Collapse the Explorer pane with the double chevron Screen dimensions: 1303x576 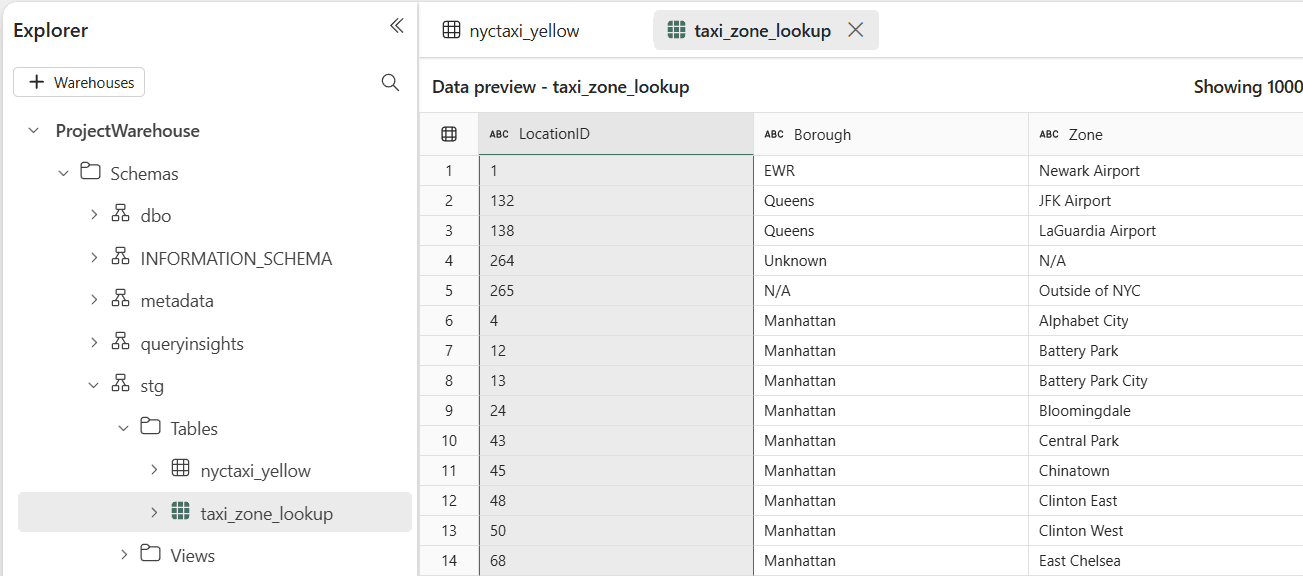coord(397,26)
